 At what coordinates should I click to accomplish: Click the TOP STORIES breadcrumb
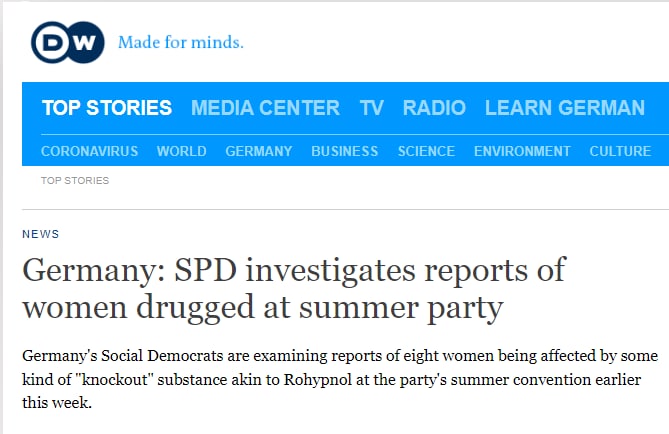pyautogui.click(x=75, y=181)
